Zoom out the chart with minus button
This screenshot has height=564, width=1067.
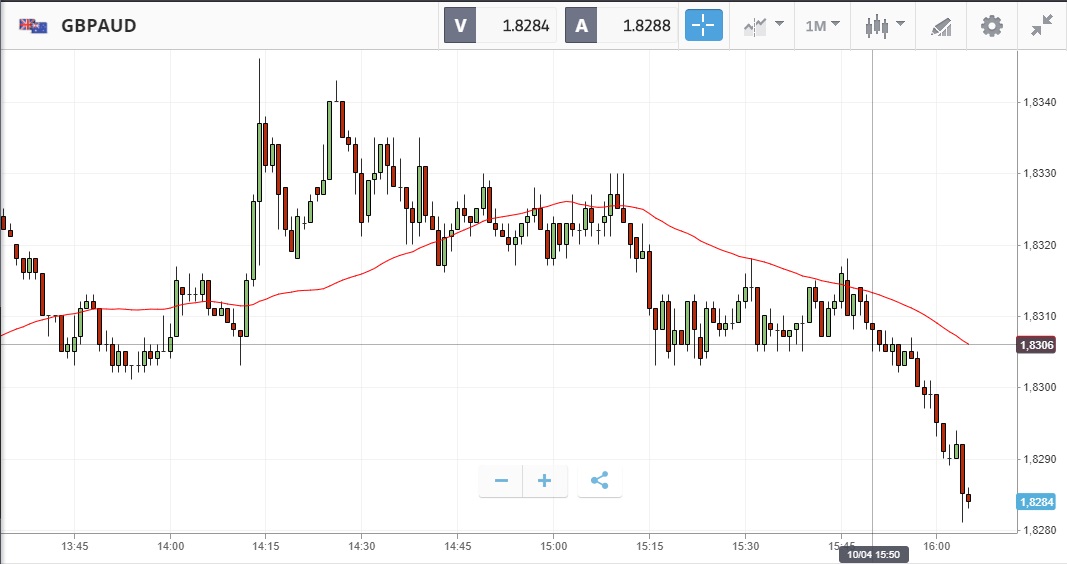[x=501, y=481]
